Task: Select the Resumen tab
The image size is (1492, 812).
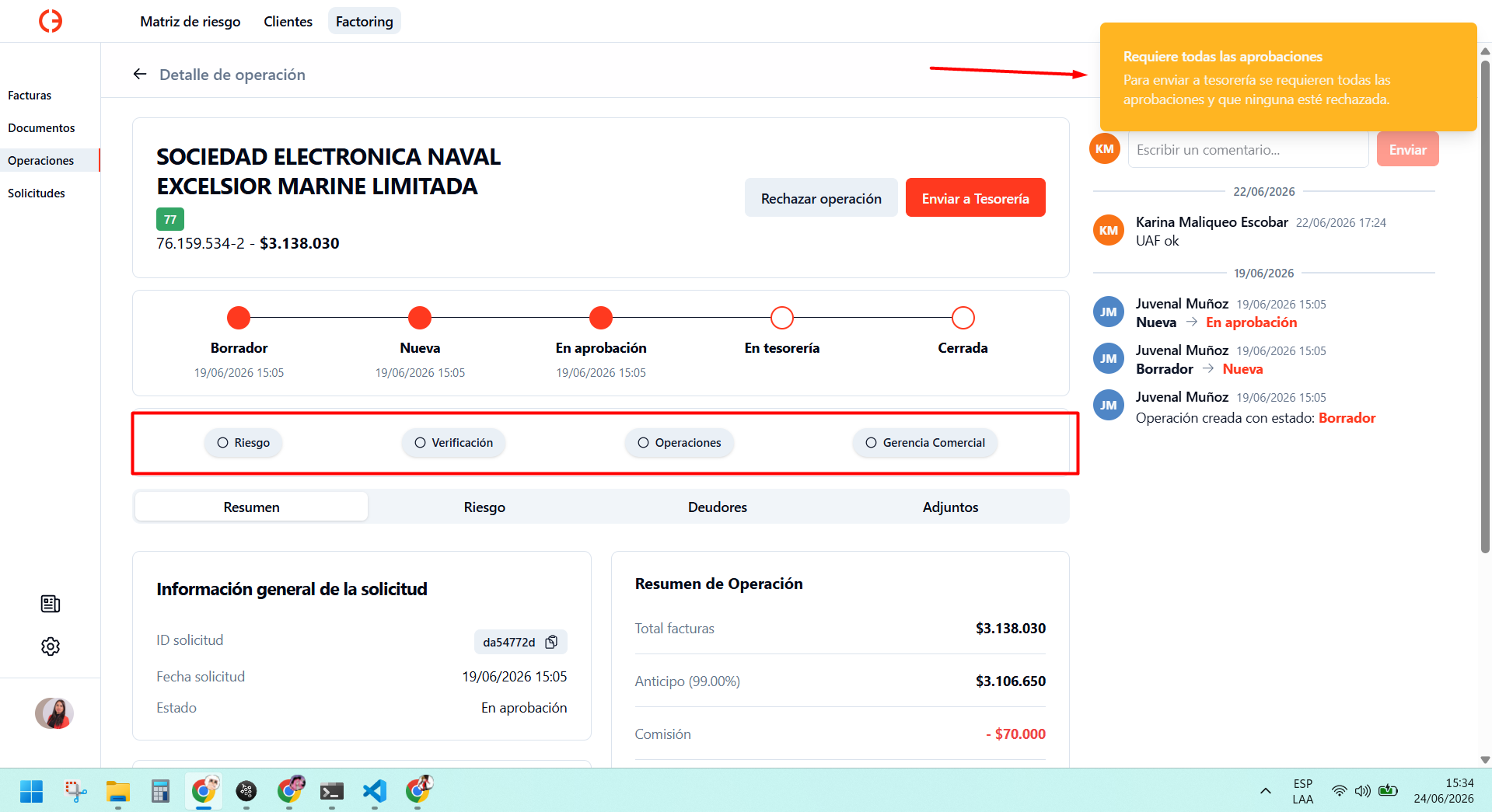Action: 251,507
